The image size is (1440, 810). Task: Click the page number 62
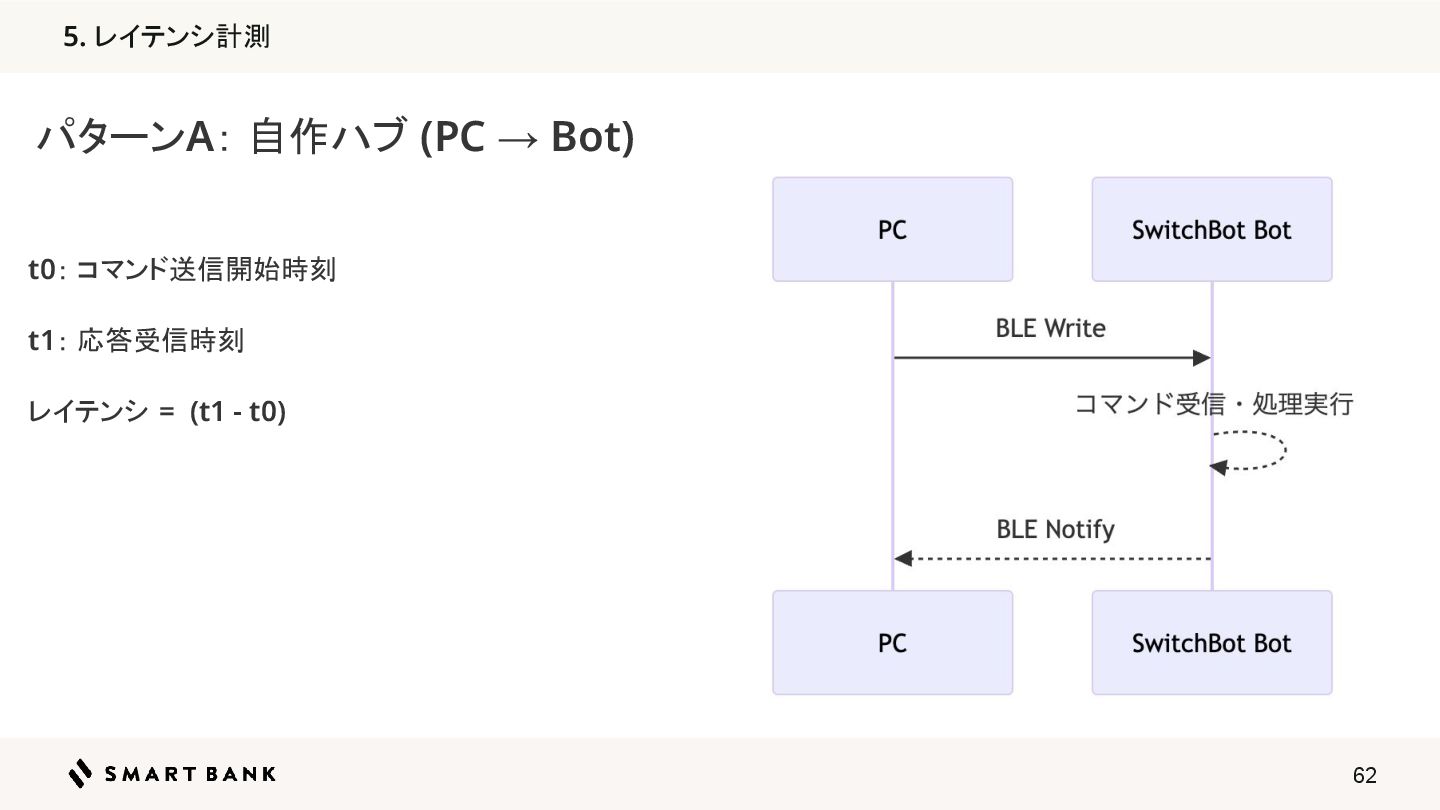tap(1364, 775)
